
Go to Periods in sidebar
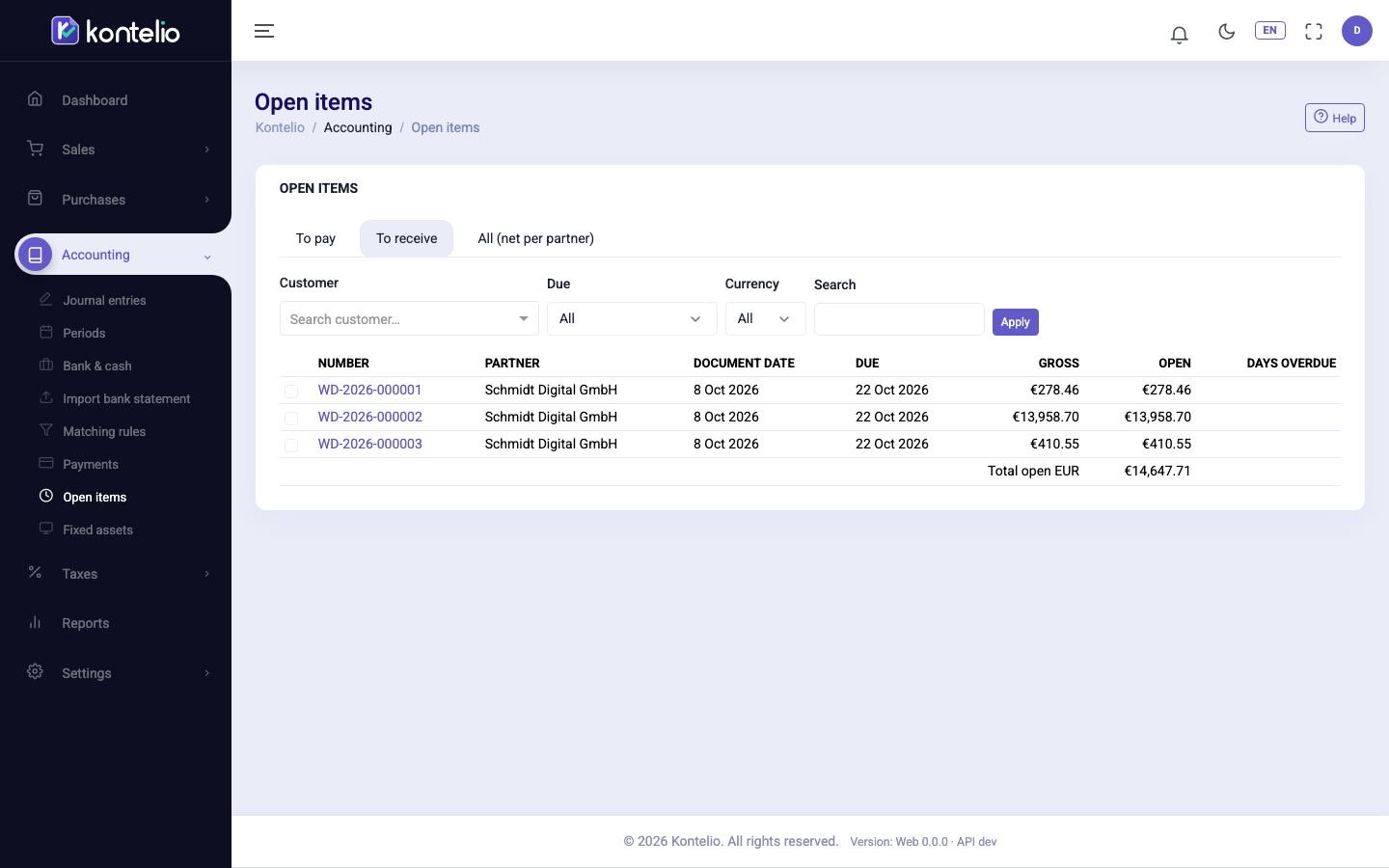(84, 333)
